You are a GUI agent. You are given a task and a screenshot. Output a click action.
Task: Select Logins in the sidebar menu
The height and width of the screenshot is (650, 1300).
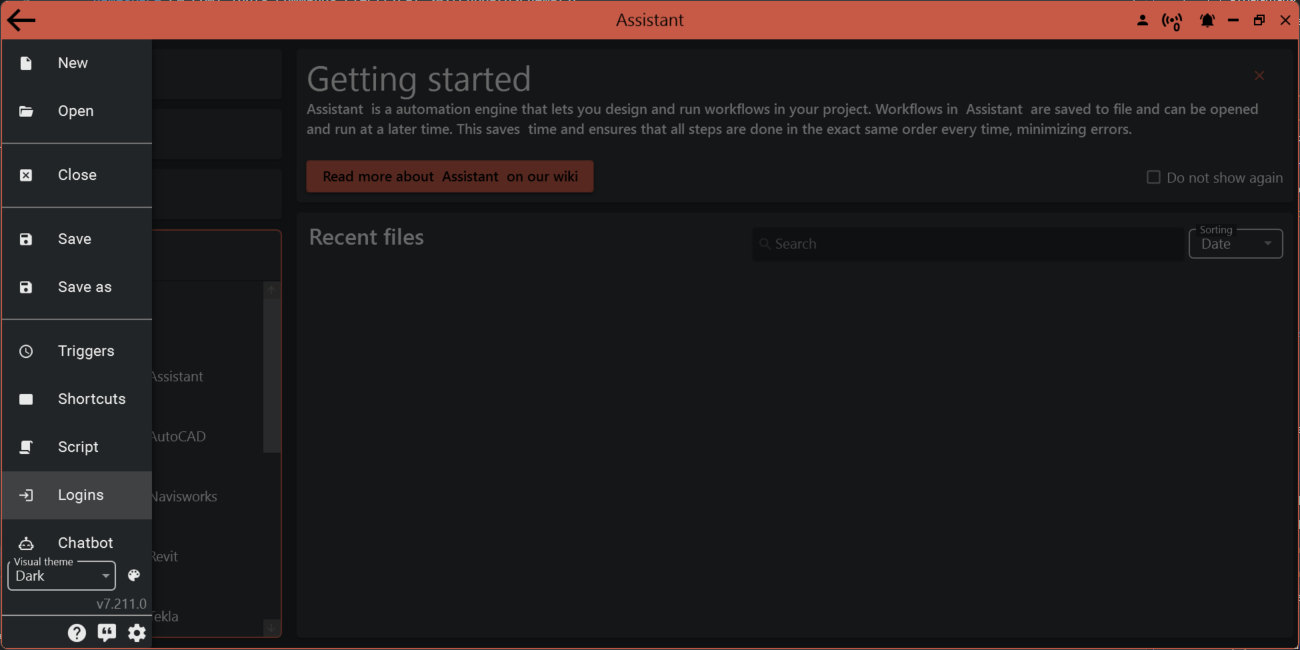80,494
